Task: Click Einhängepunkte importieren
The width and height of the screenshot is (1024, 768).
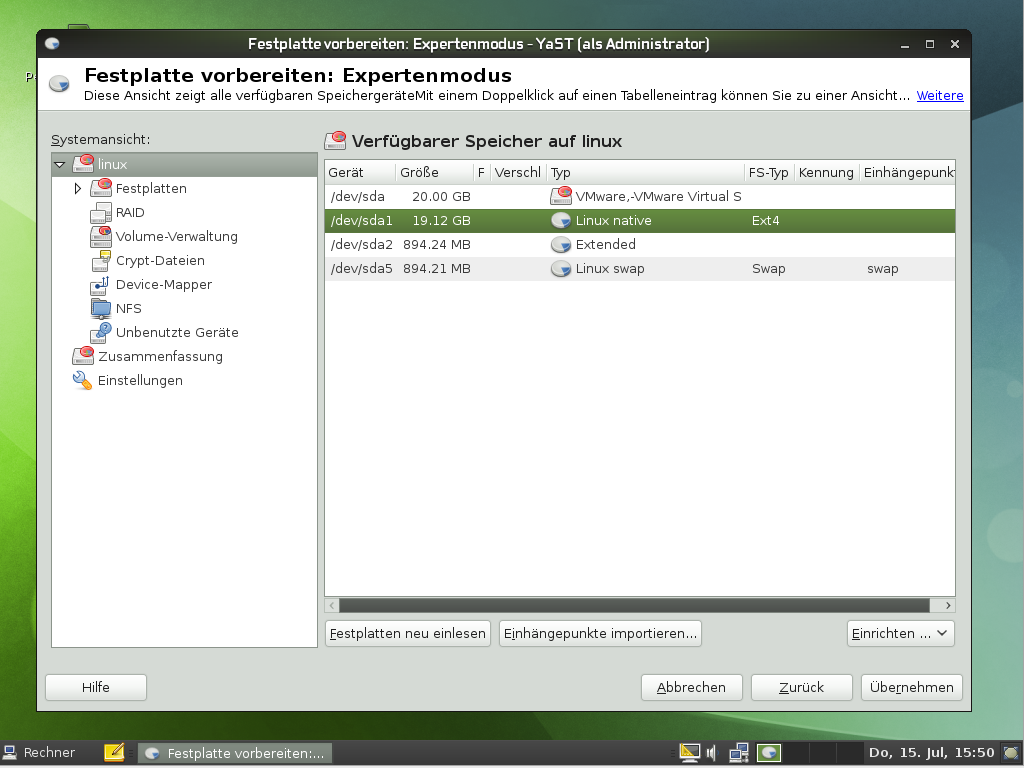Action: click(x=600, y=633)
